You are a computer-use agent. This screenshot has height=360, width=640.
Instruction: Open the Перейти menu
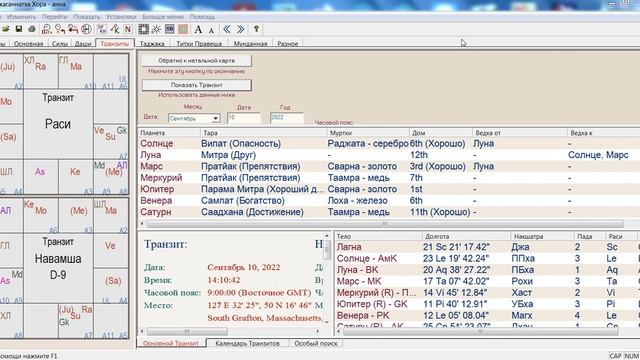54,17
